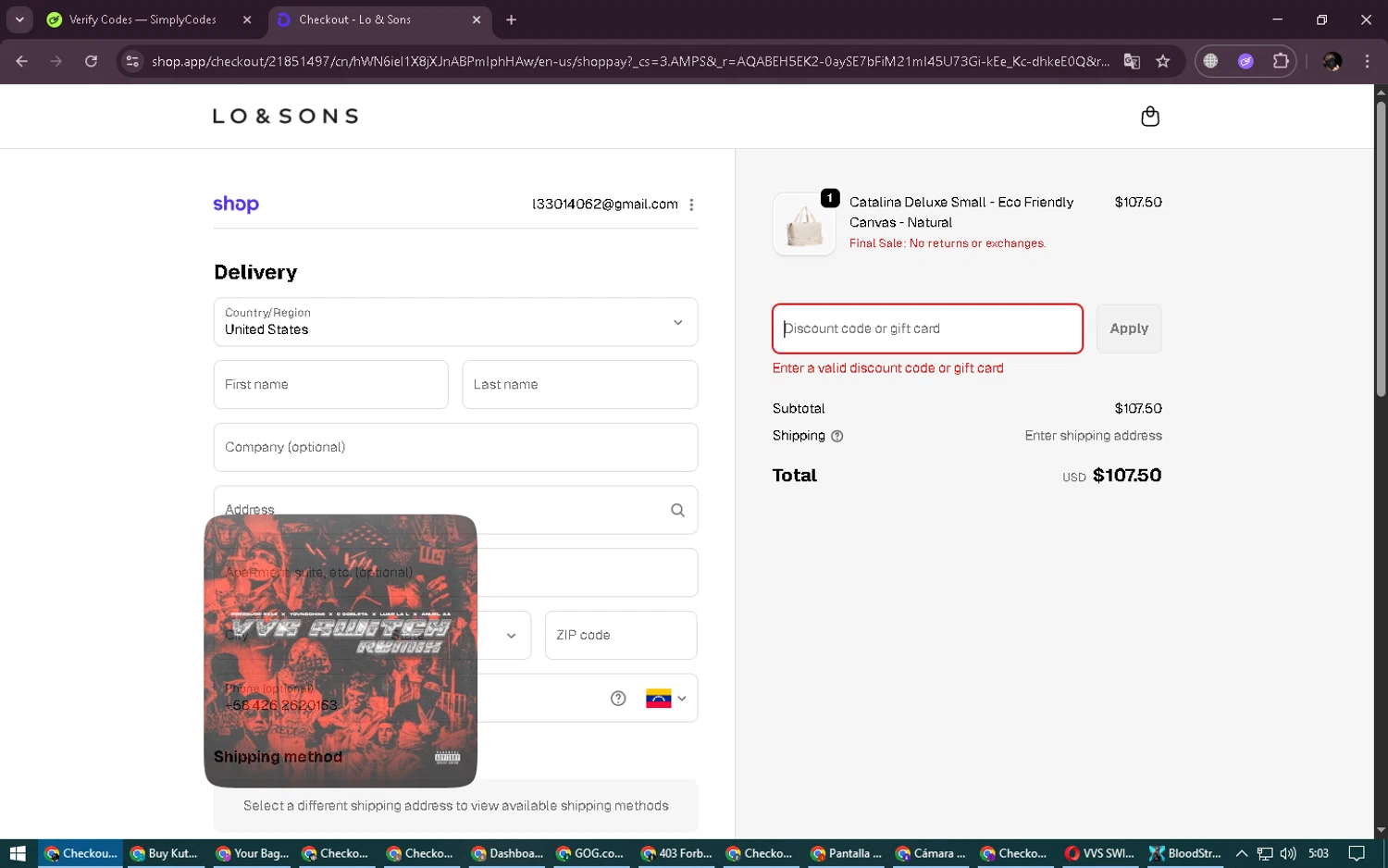This screenshot has height=868, width=1388.
Task: Click the Last name field
Action: click(x=580, y=384)
